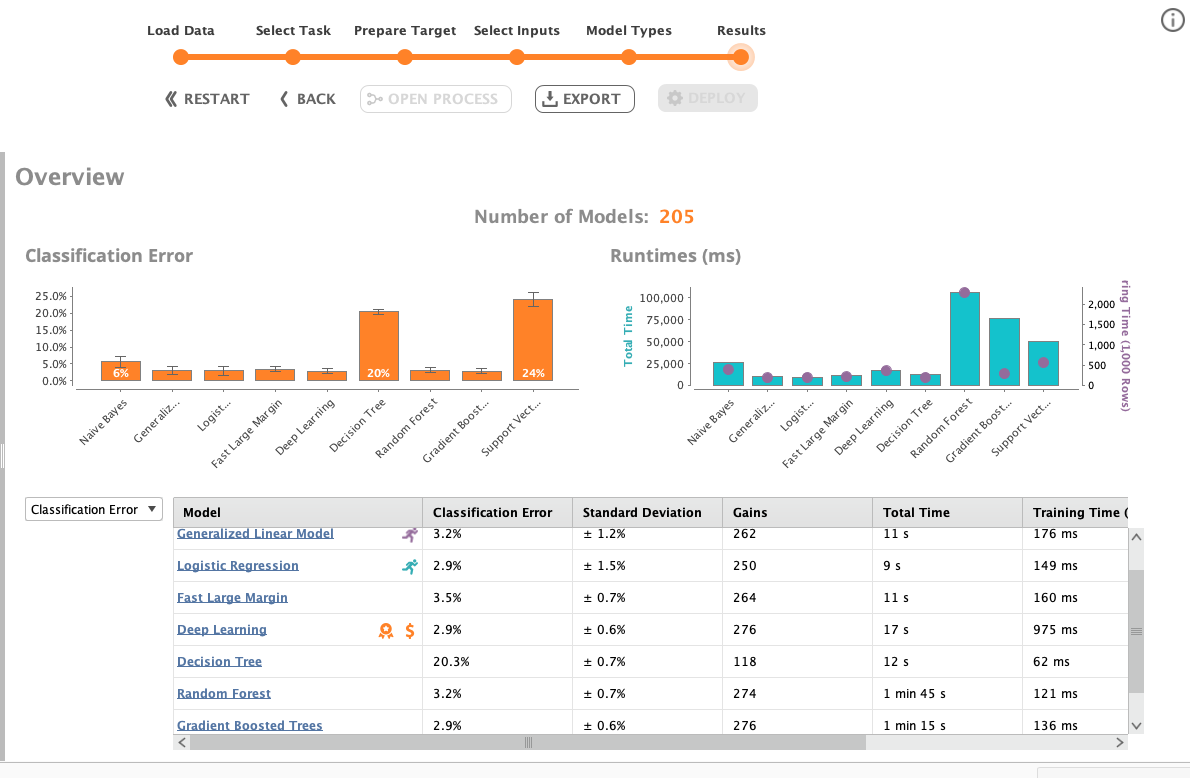Click the info icon in top-right corner
Viewport: 1190px width, 778px height.
[x=1172, y=20]
